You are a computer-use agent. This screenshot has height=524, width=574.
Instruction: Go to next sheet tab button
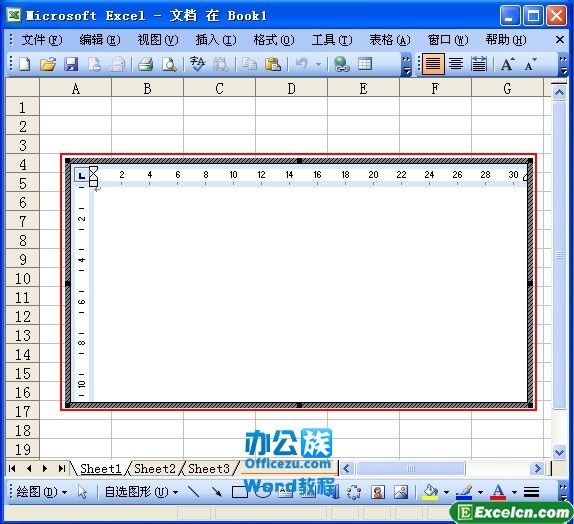tap(45, 469)
